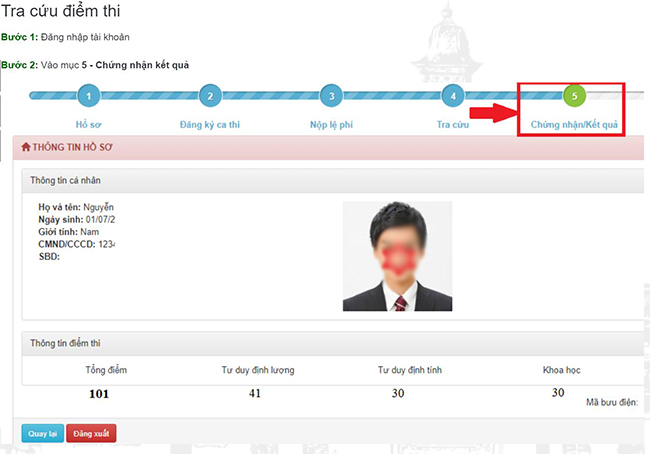Screen dimensions: 650x454
Task: Click the Tư duy định lượng score 41
Action: pos(256,393)
